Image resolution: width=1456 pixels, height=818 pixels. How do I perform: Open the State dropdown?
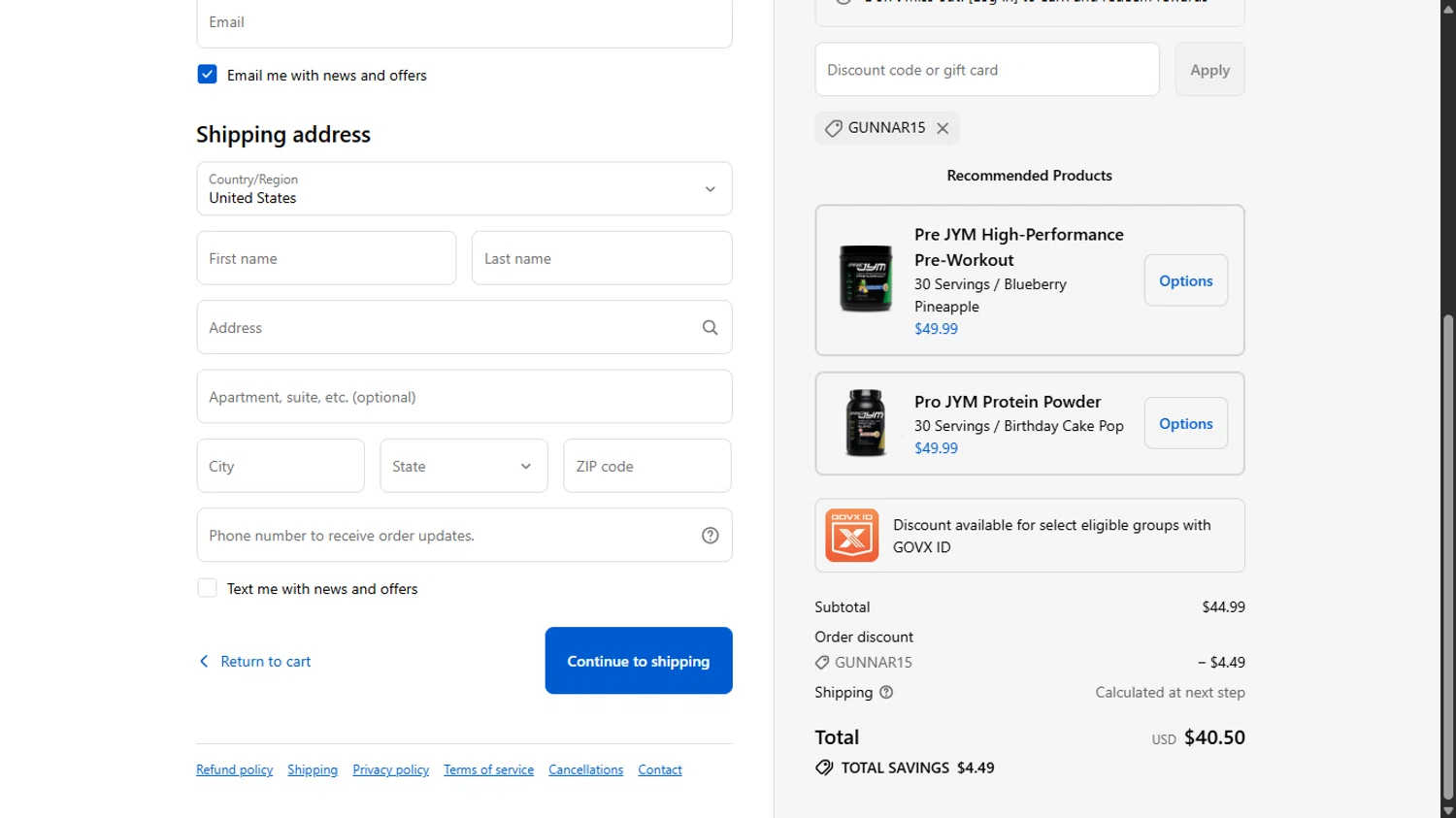464,466
